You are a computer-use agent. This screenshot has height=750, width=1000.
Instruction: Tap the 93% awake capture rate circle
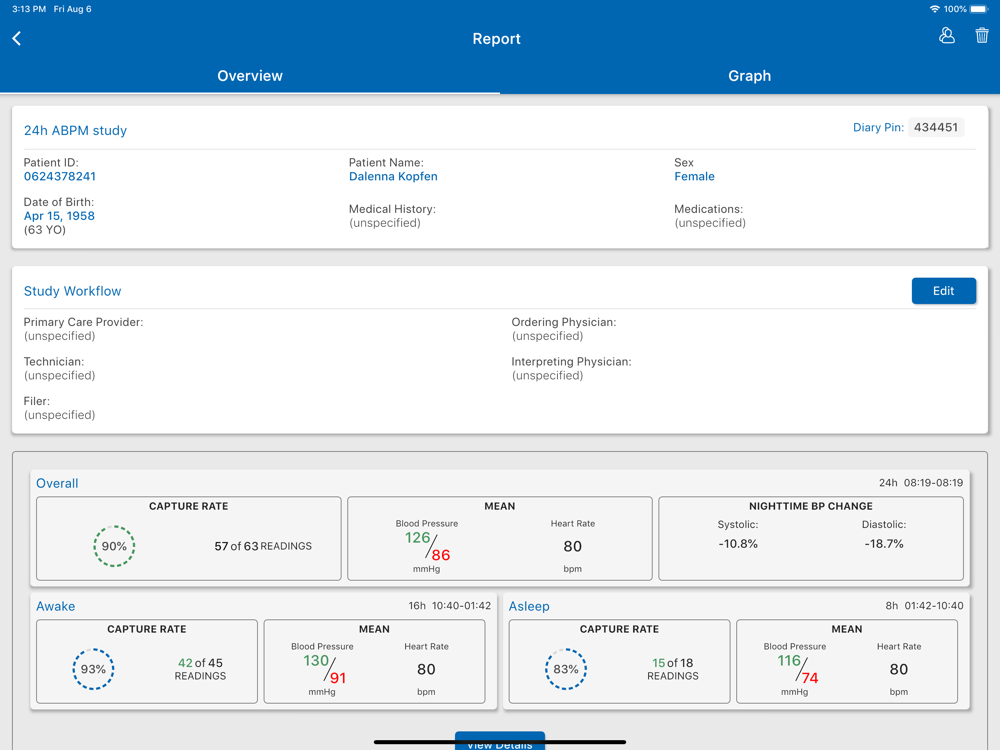point(93,669)
